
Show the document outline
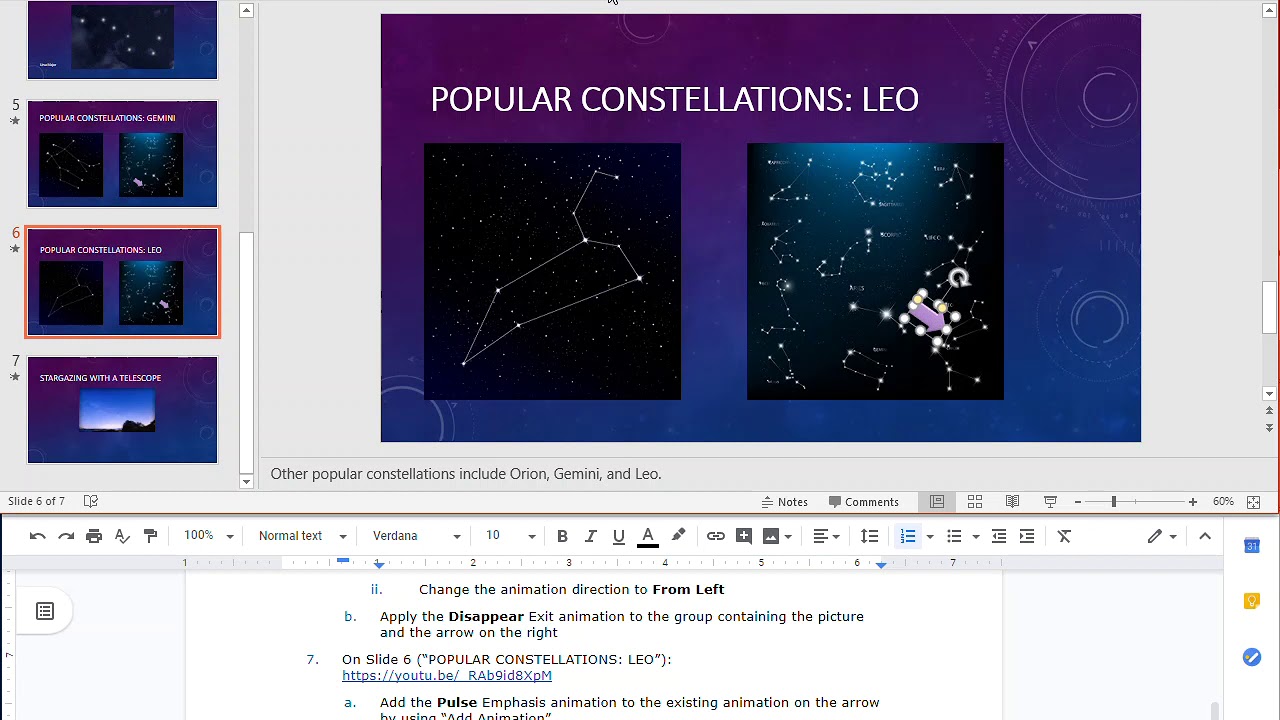(45, 611)
